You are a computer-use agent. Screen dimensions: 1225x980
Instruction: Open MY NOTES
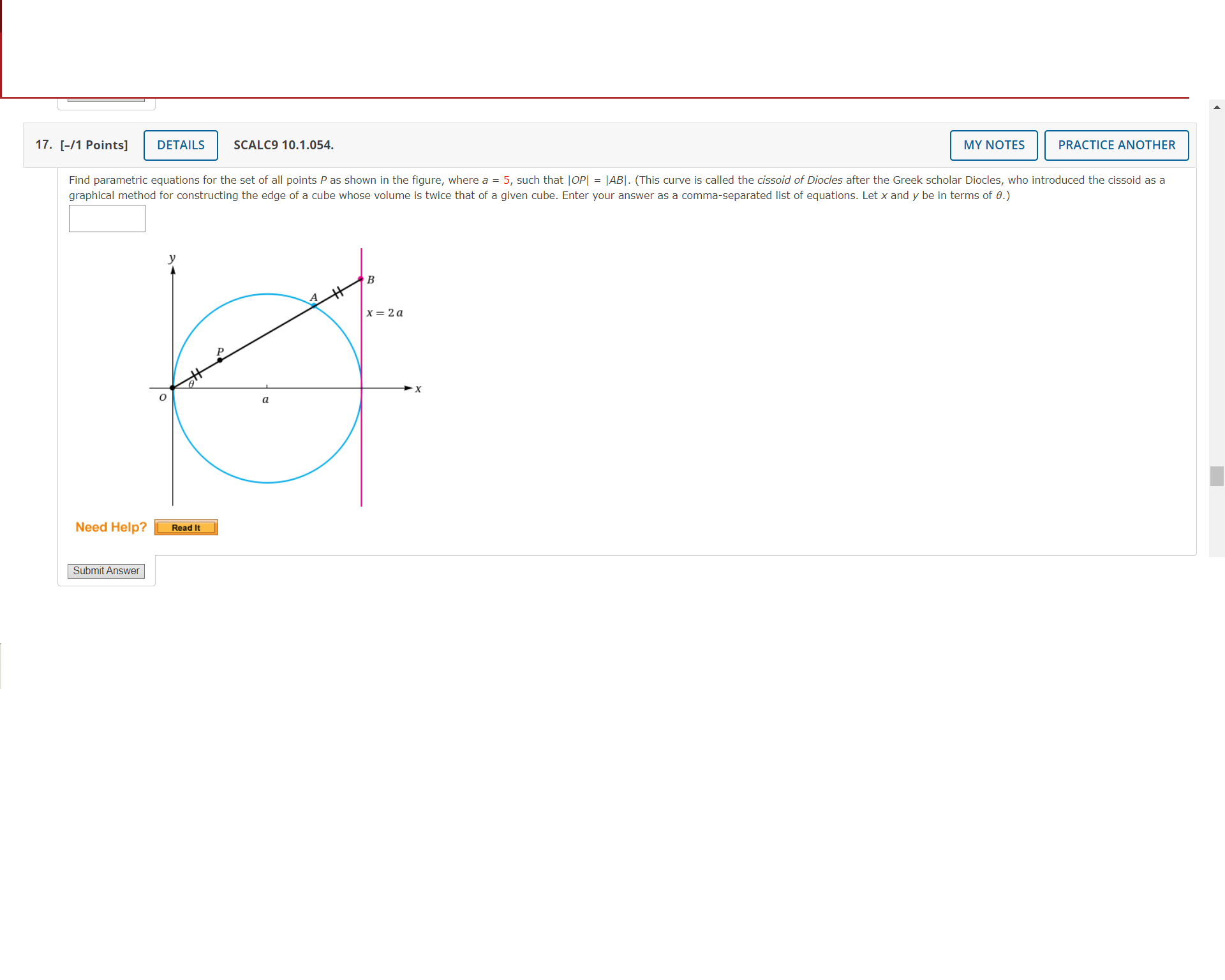point(993,145)
